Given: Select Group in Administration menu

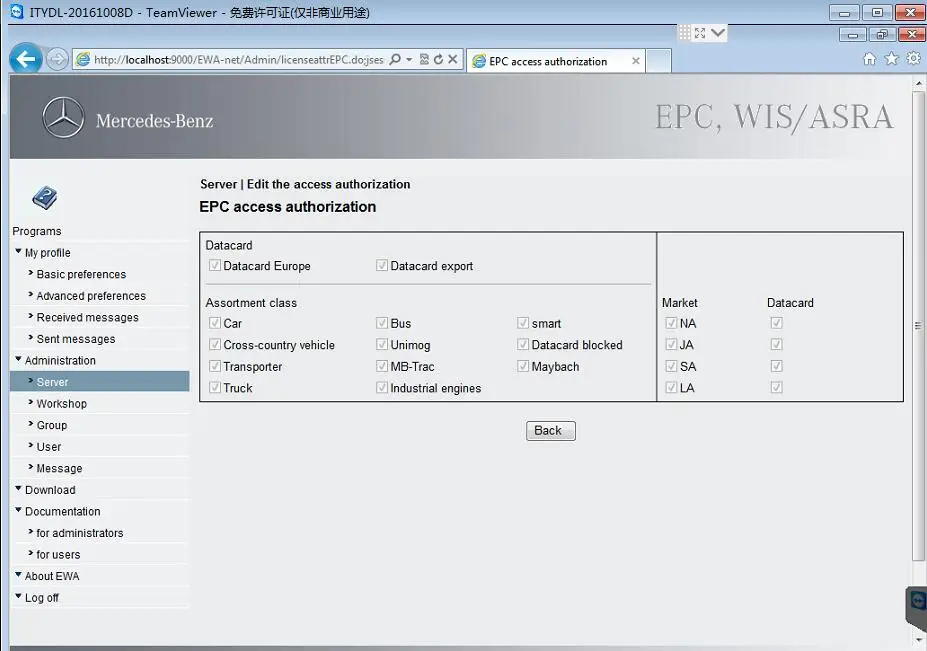Looking at the screenshot, I should coord(51,425).
